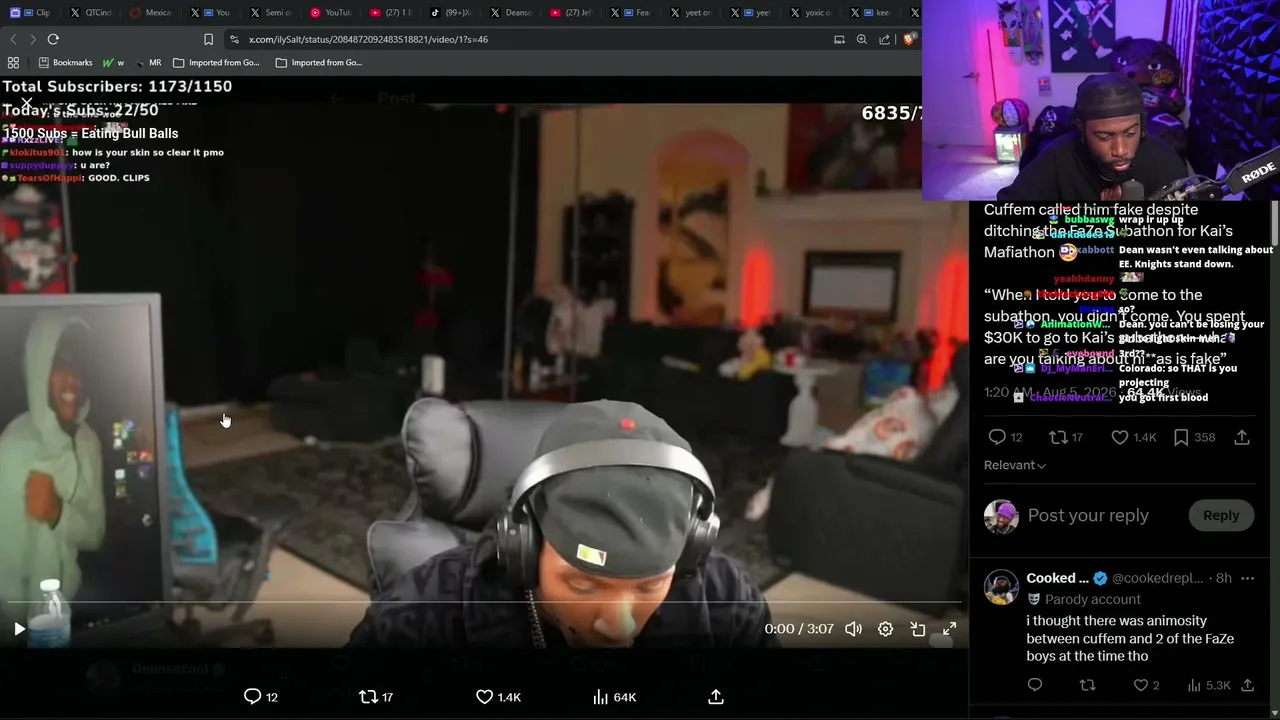The image size is (1280, 720).
Task: Submit with the Reply button
Action: [x=1221, y=516]
